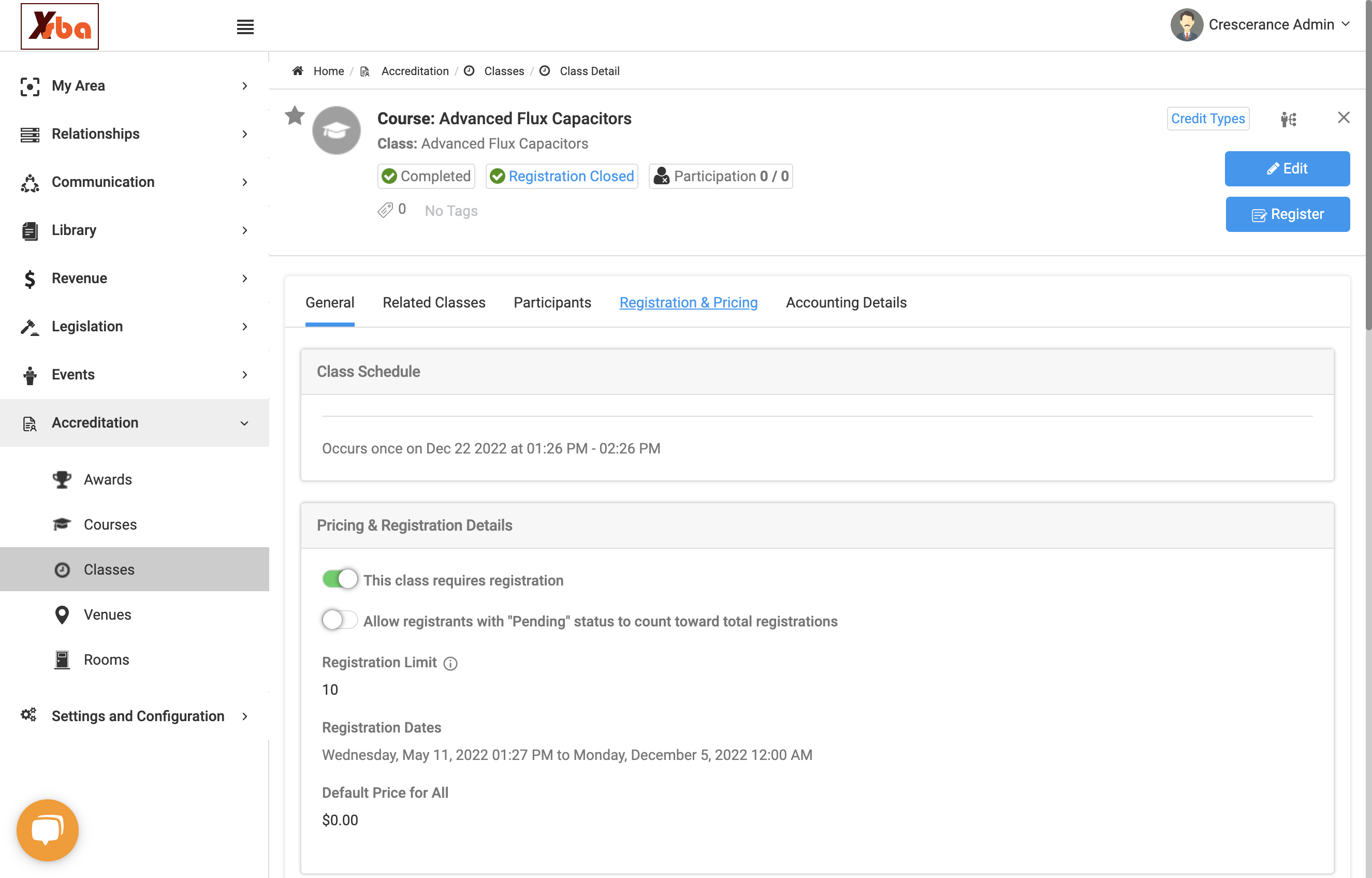Open Venues in the sidebar

[x=135, y=614]
